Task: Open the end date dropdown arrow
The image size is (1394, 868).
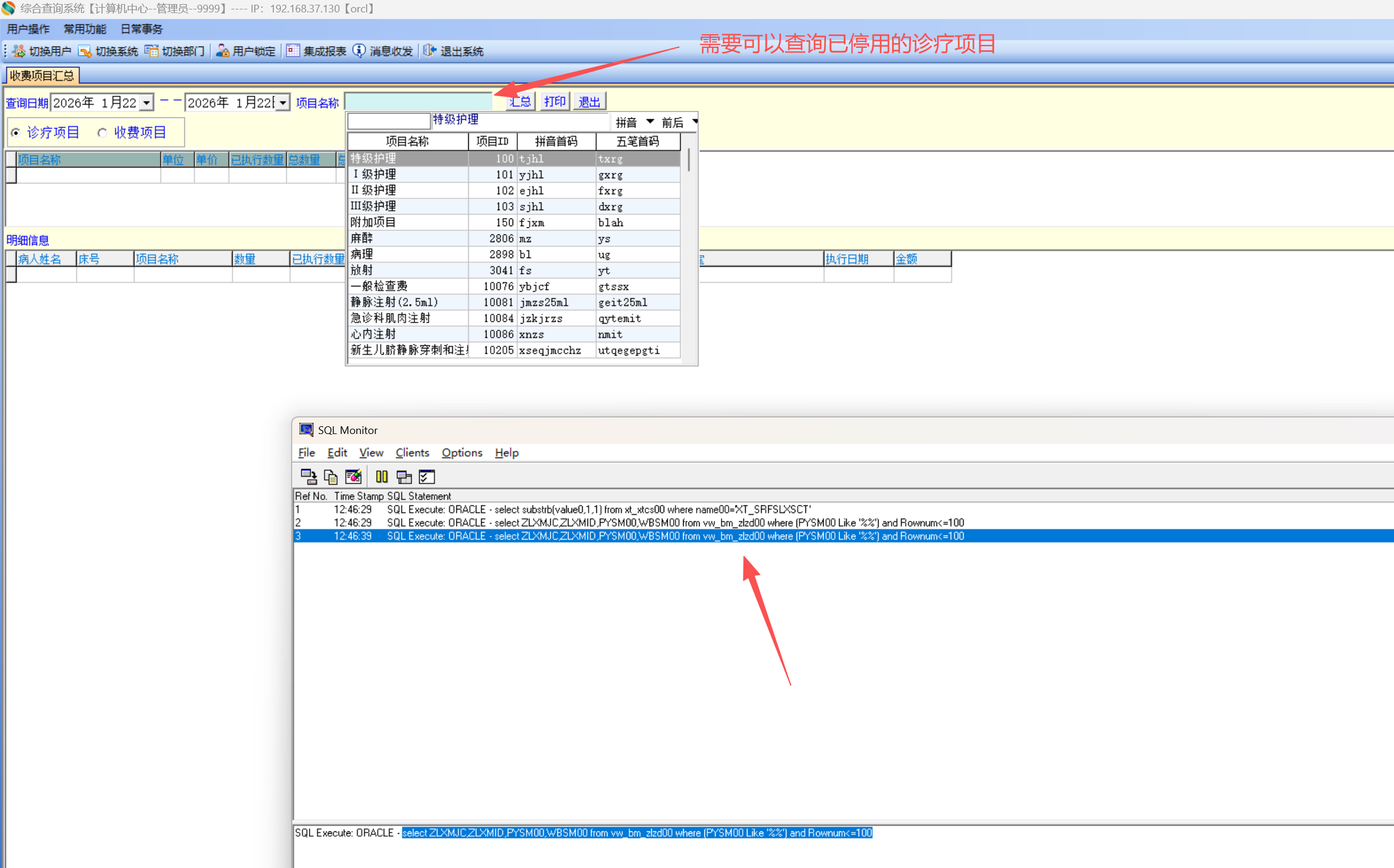Action: click(283, 103)
